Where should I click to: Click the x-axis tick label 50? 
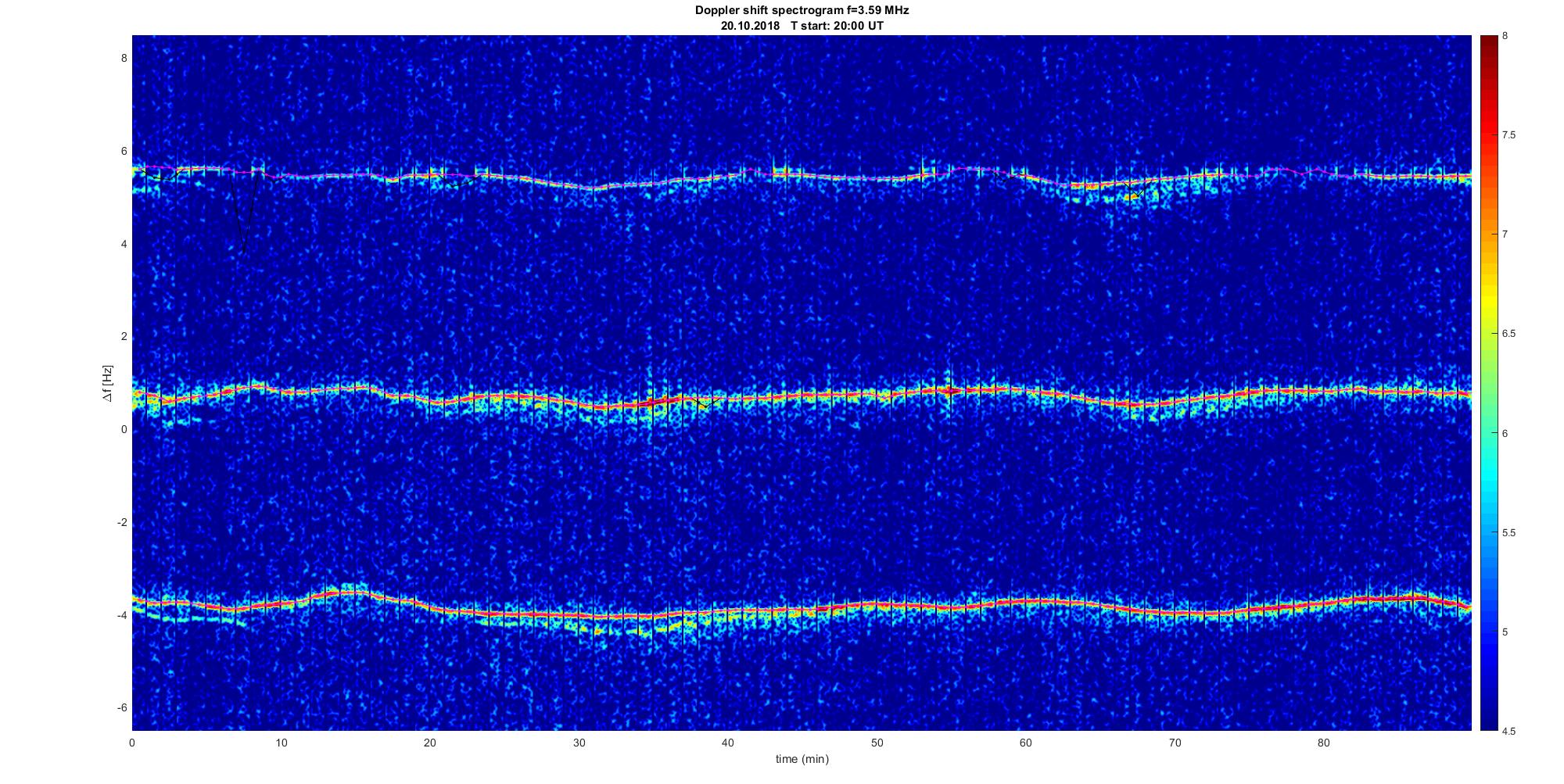[877, 743]
